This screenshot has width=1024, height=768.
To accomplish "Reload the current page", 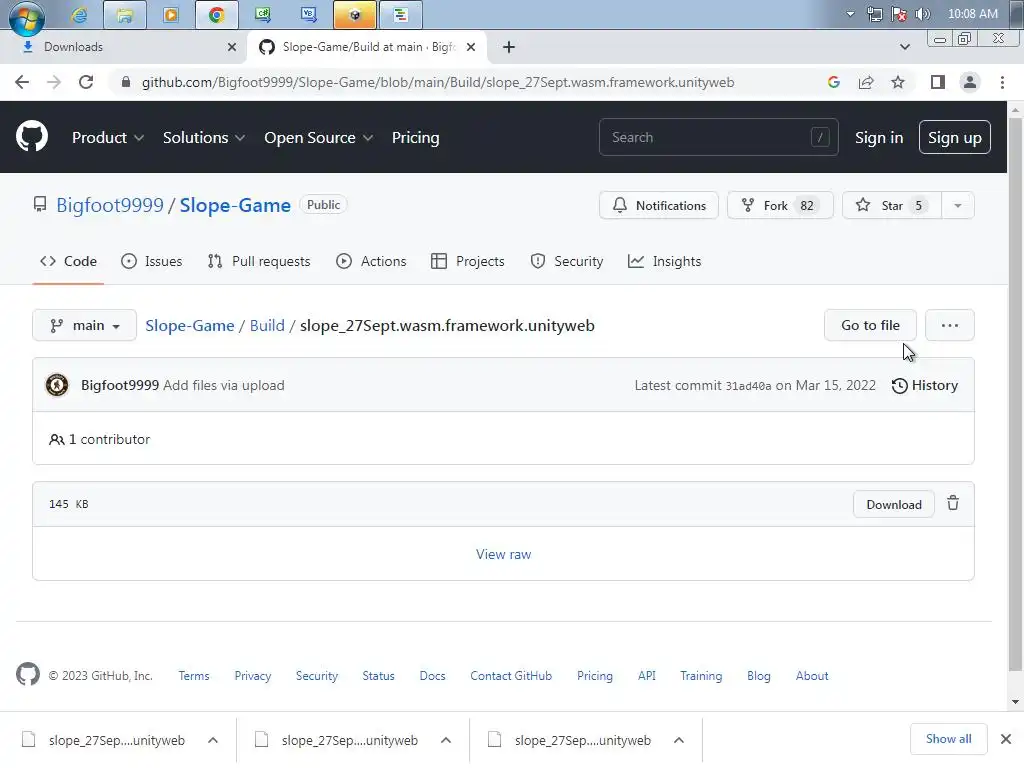I will point(86,82).
